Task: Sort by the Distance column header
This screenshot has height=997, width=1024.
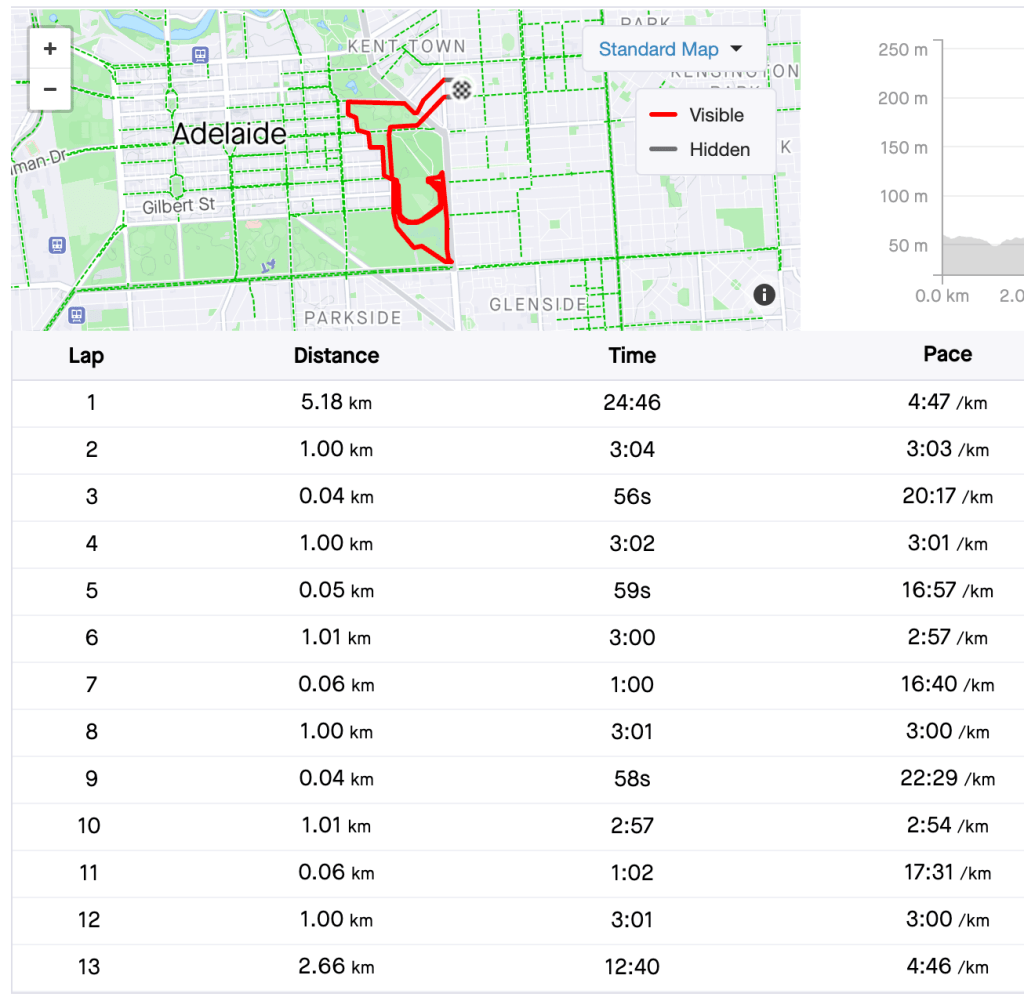Action: click(x=336, y=355)
